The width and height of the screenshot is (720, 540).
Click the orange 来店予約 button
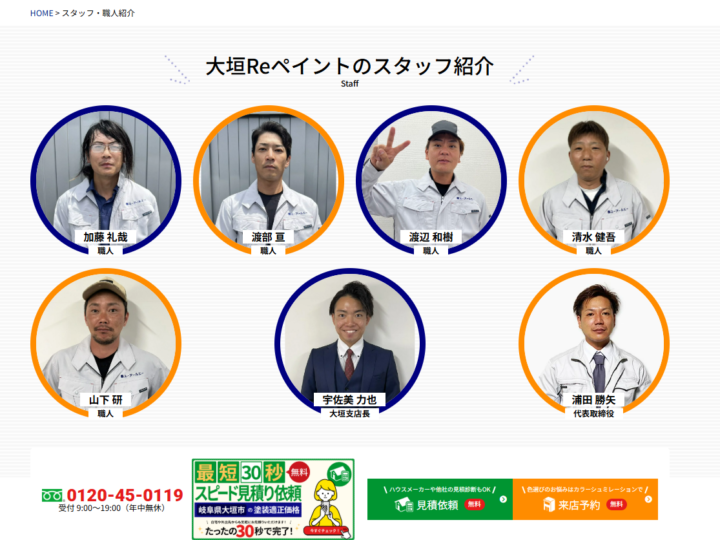pos(585,499)
